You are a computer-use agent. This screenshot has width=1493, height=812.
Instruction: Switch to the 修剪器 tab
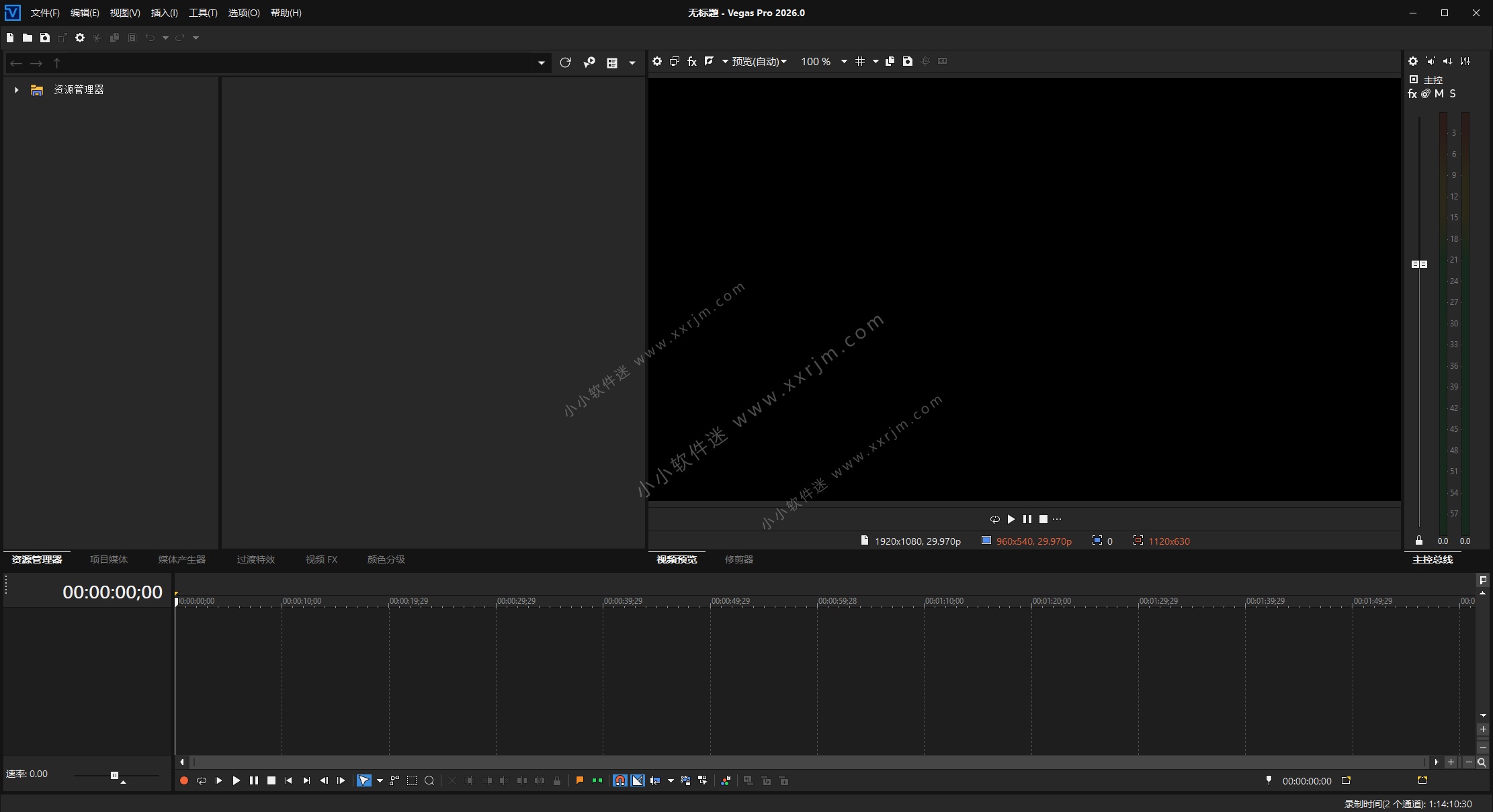[x=739, y=559]
